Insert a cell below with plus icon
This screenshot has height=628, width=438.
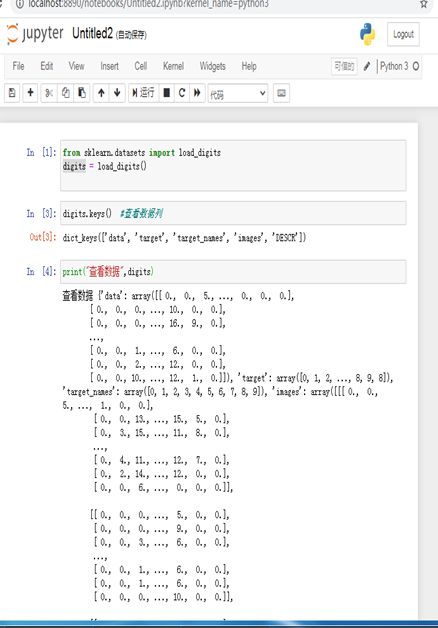[x=30, y=93]
